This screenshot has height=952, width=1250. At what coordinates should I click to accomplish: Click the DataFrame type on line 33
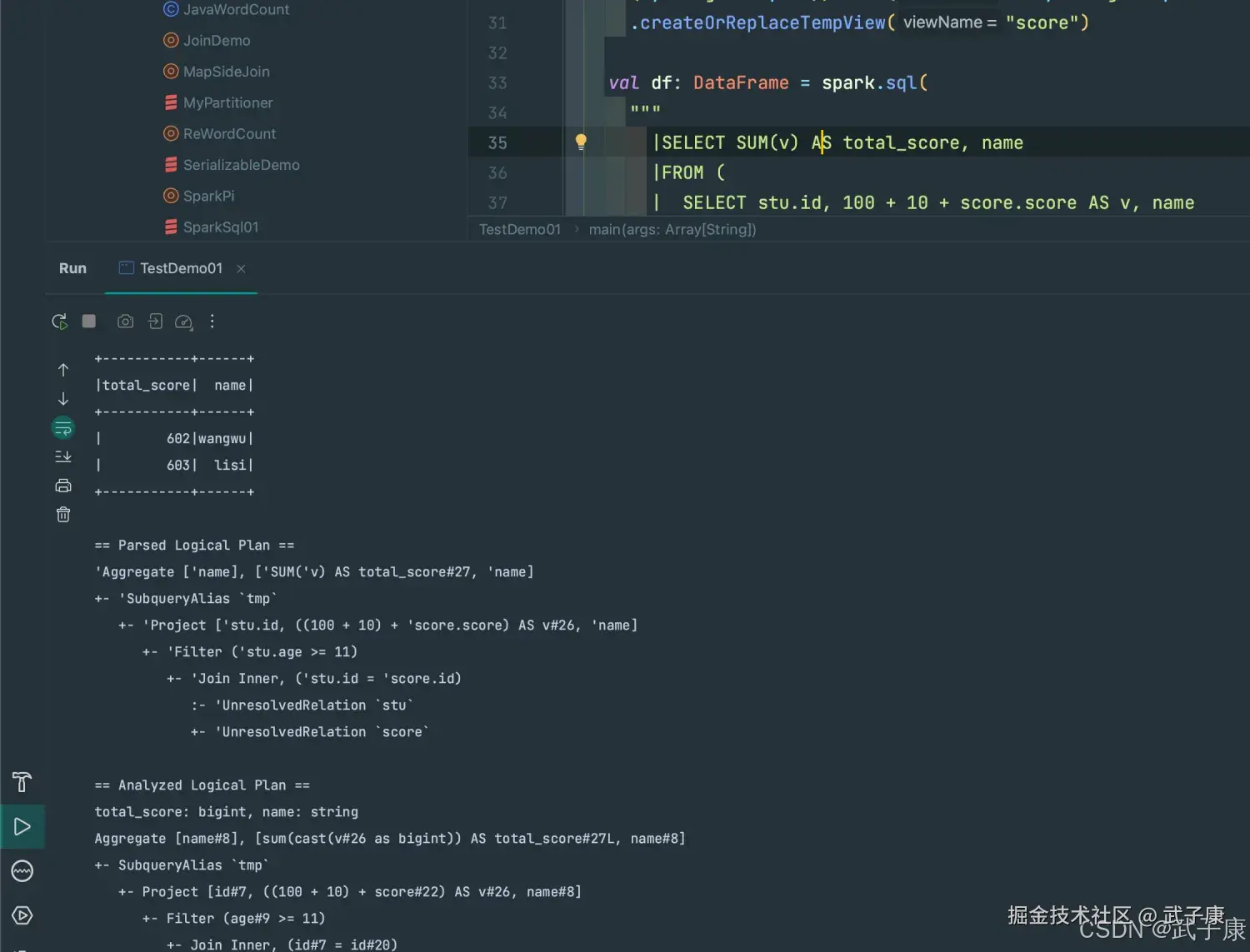pyautogui.click(x=741, y=82)
